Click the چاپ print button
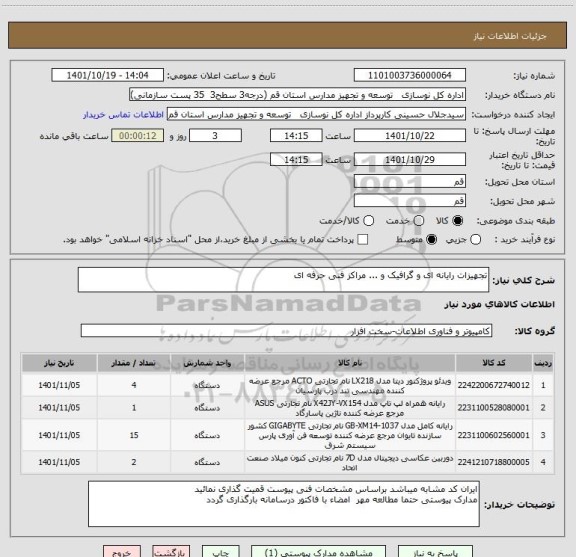This screenshot has width=576, height=557. pyautogui.click(x=221, y=552)
